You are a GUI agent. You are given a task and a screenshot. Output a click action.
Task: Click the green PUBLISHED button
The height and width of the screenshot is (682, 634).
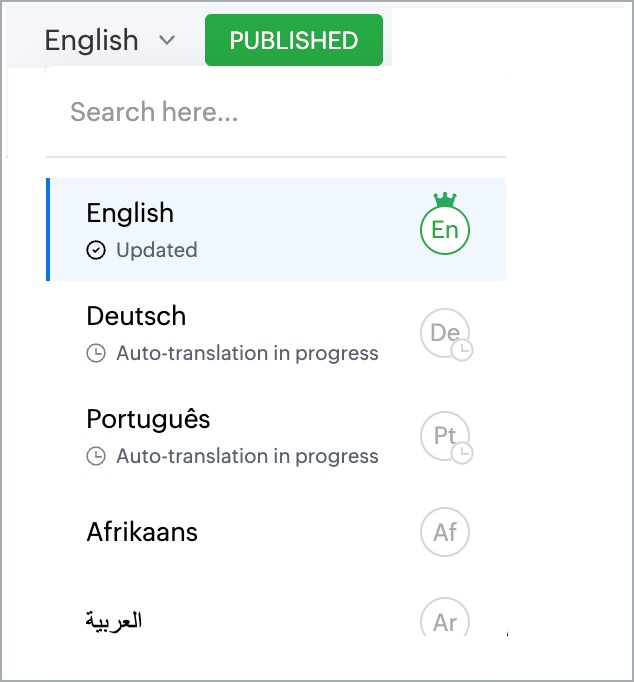pyautogui.click(x=294, y=40)
